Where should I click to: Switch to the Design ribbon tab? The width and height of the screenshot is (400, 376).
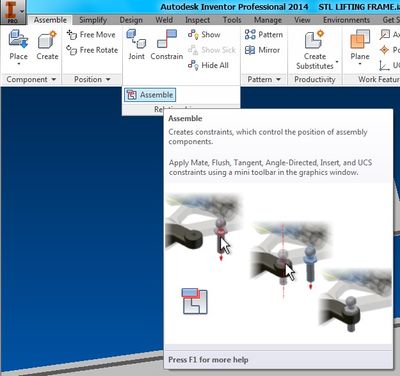(x=131, y=20)
